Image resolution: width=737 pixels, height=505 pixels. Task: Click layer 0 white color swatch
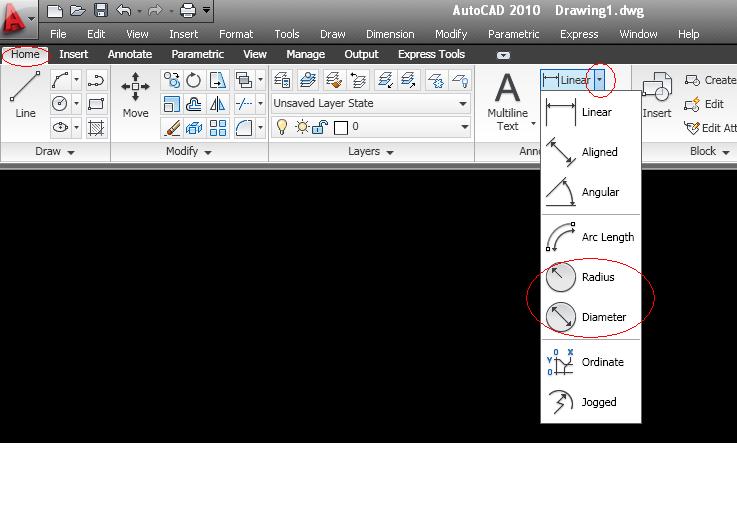pyautogui.click(x=341, y=127)
